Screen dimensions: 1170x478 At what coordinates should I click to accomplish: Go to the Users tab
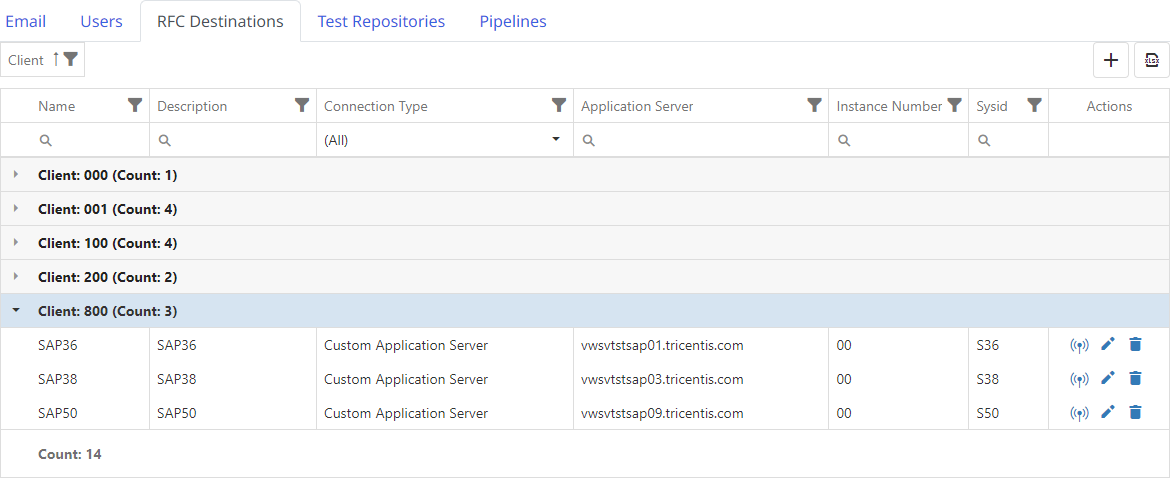point(101,21)
